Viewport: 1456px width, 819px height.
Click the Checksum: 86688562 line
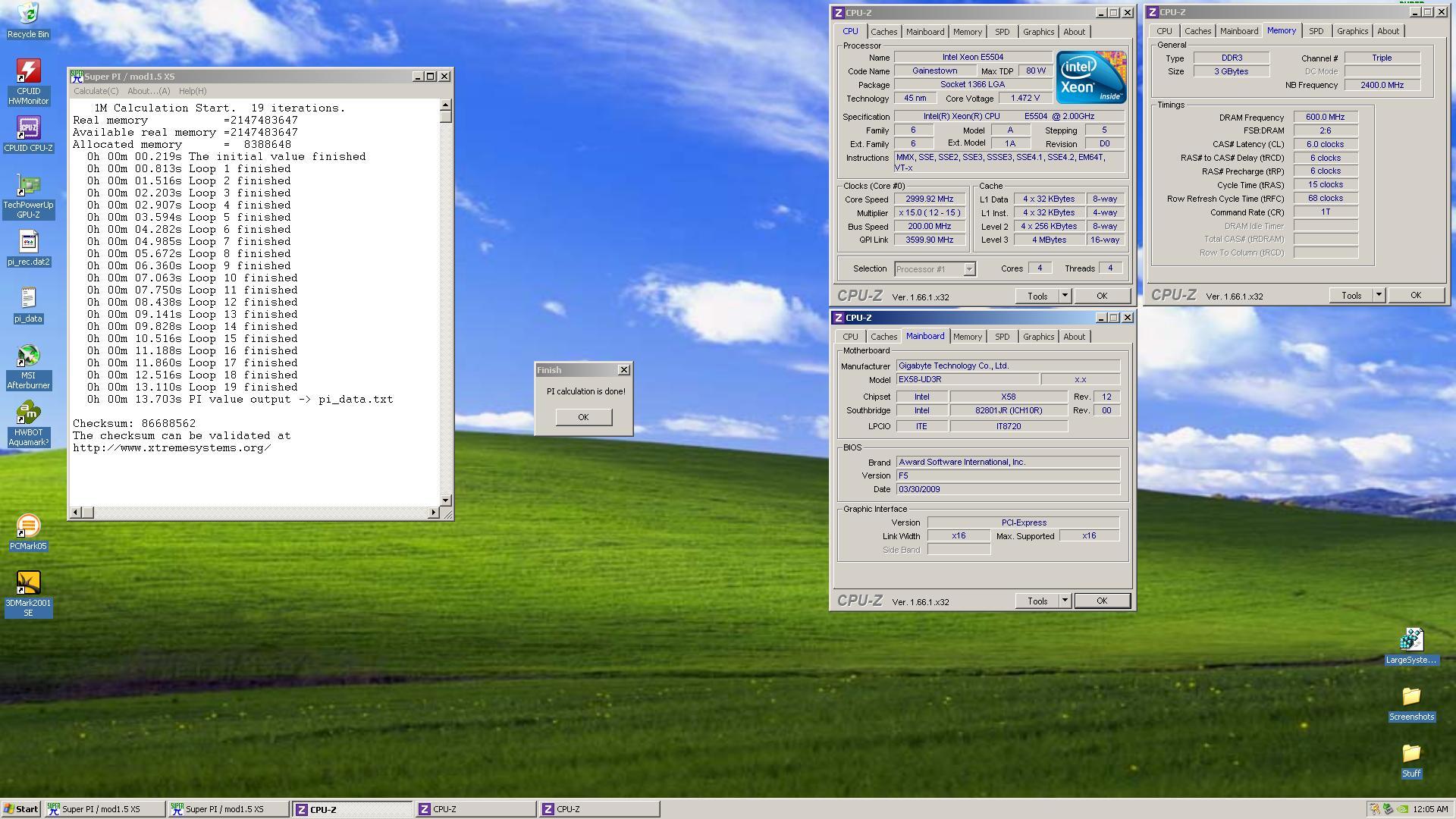(x=134, y=424)
